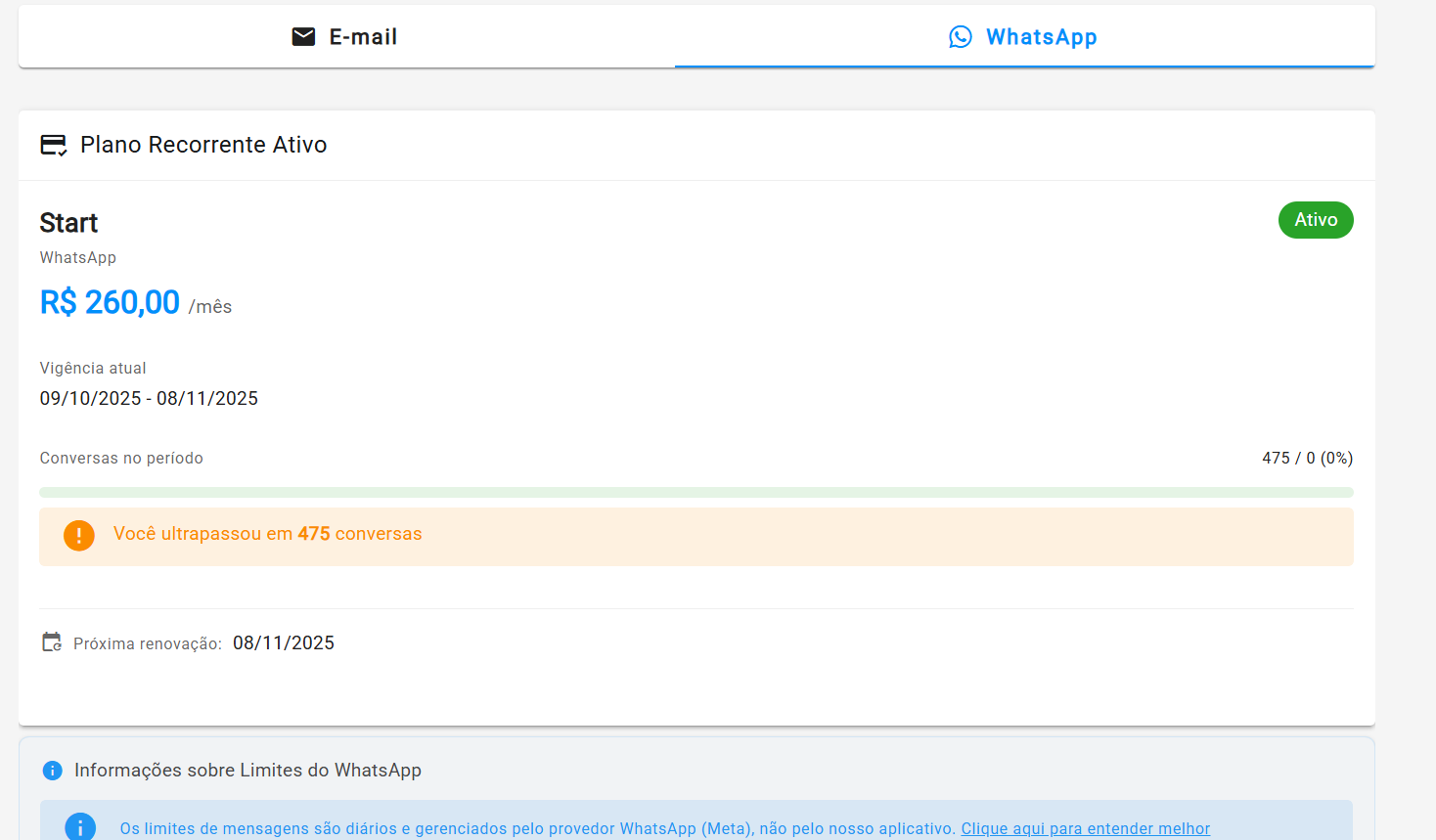Click the 'Start' plan name
Image resolution: width=1436 pixels, height=840 pixels.
(x=68, y=223)
